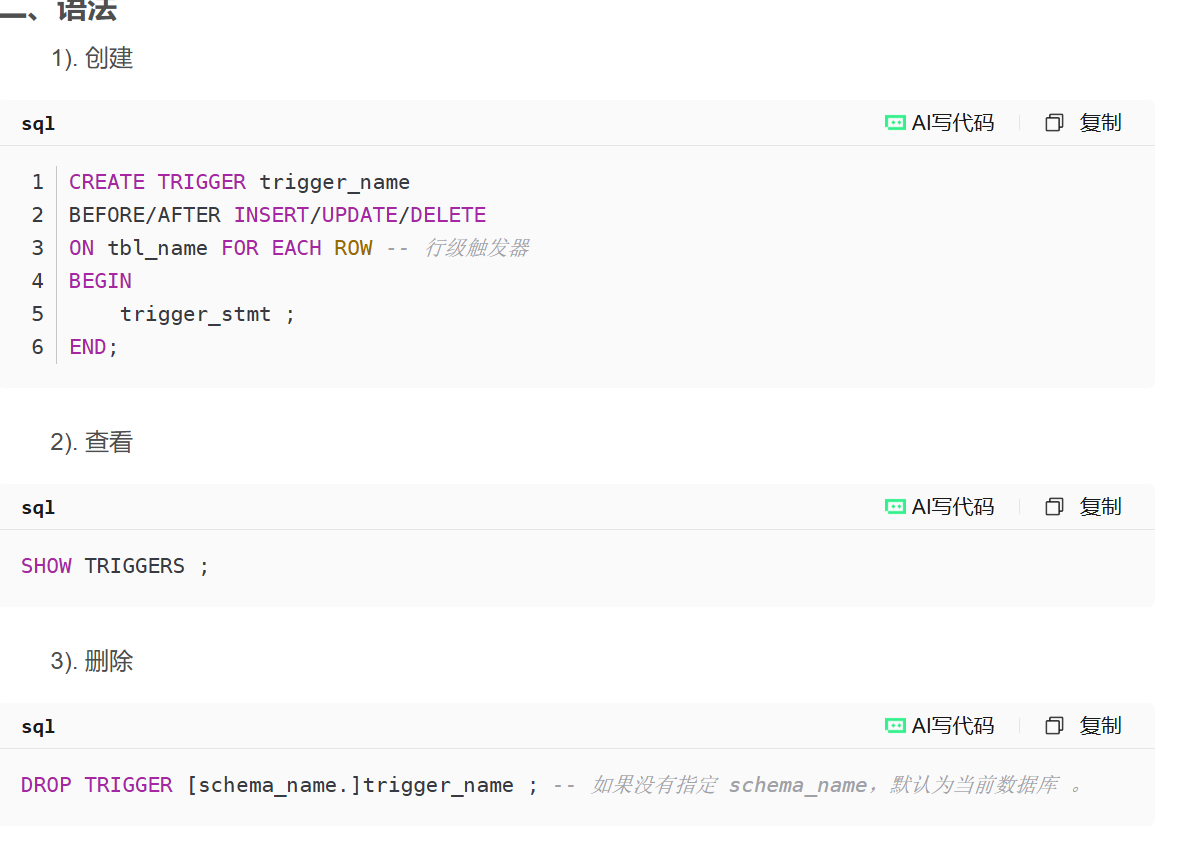The height and width of the screenshot is (858, 1184).
Task: Click the copy icon in the CREATE TRIGGER block
Action: pos(1054,122)
